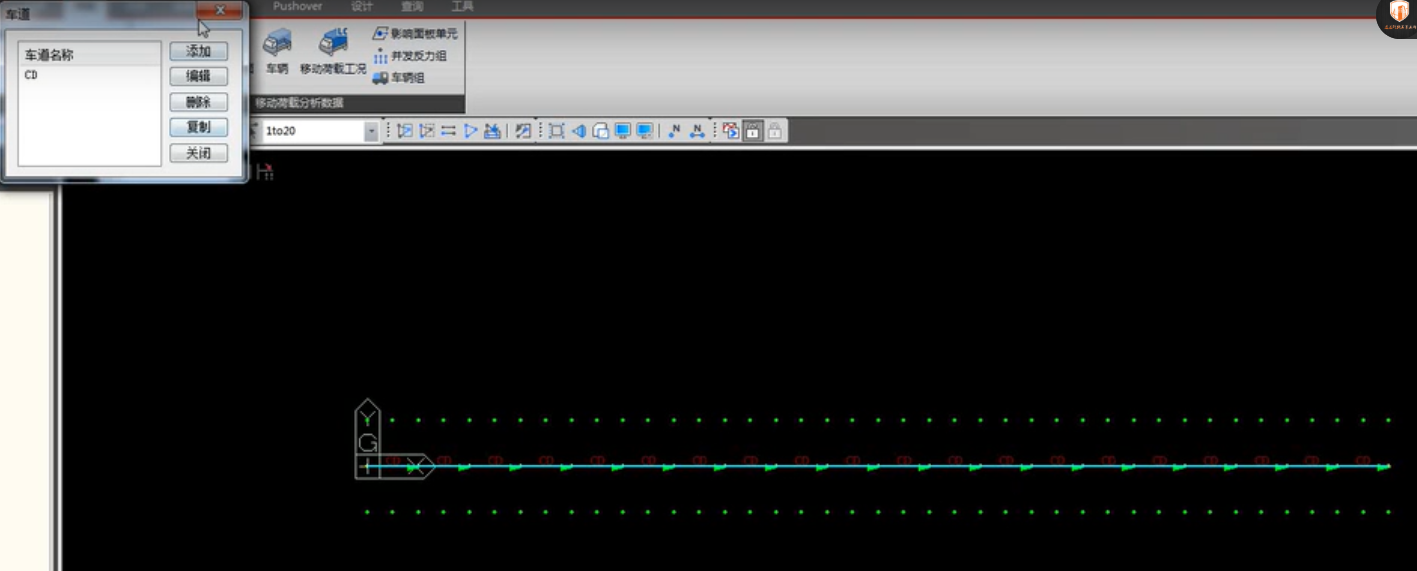The width and height of the screenshot is (1417, 571).
Task: Open 移动荷载工况 moving load case
Action: coord(333,50)
